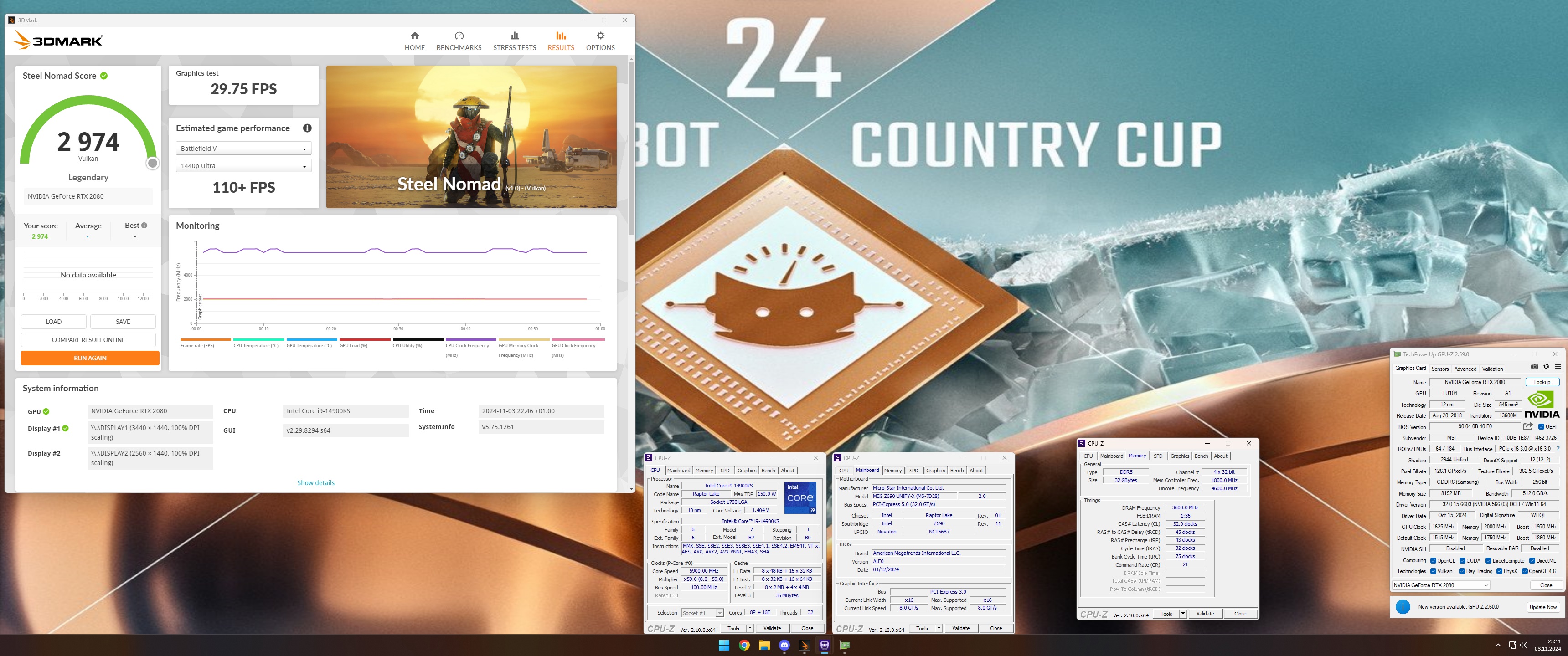
Task: Expand hidden system tray icons chevron
Action: [1498, 645]
